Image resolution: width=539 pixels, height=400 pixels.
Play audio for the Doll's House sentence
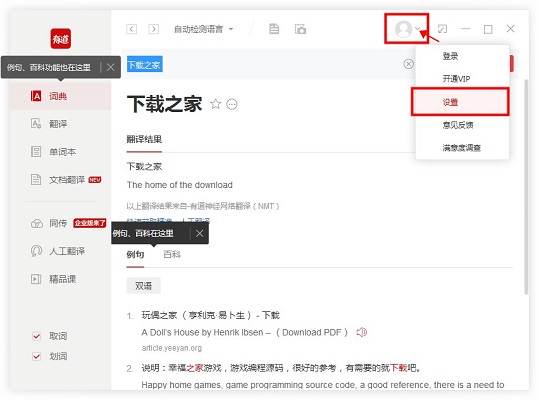(x=361, y=332)
